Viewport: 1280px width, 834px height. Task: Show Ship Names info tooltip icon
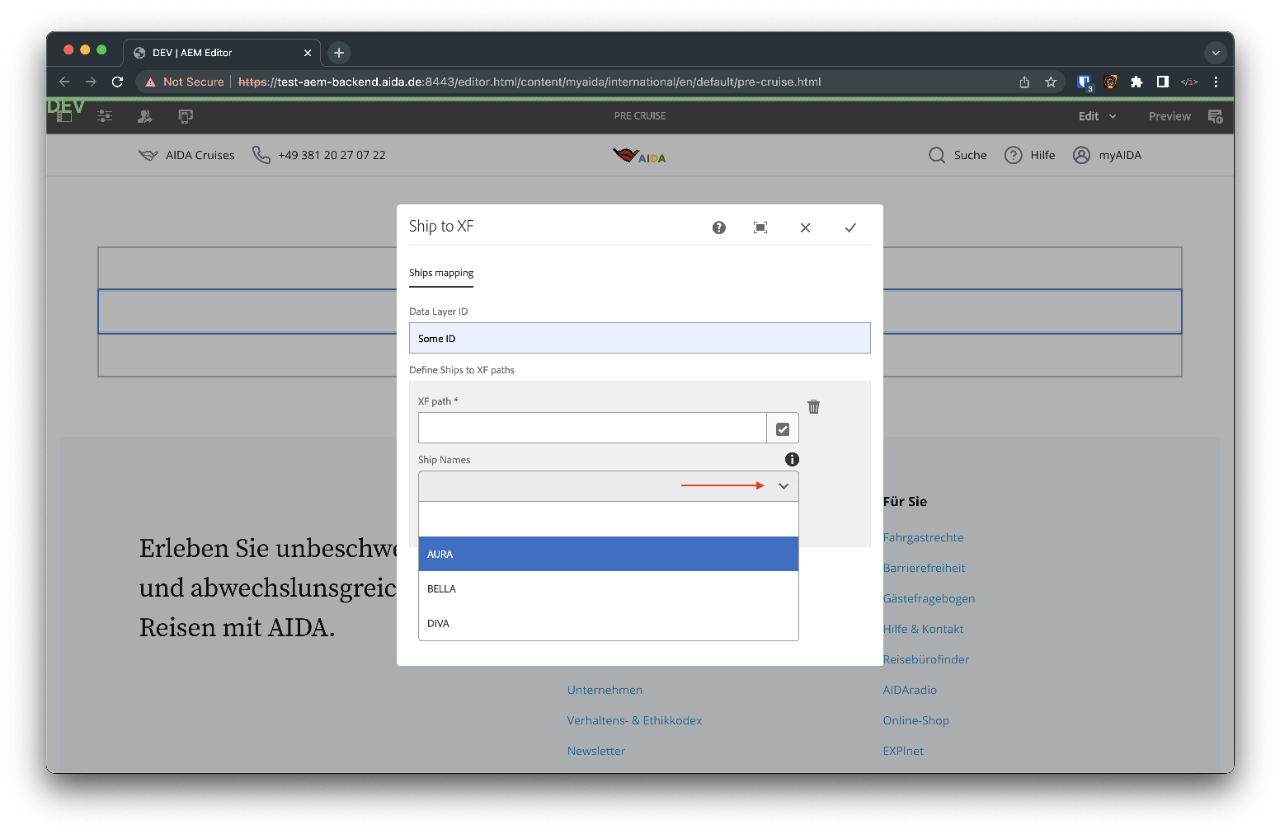pyautogui.click(x=792, y=460)
